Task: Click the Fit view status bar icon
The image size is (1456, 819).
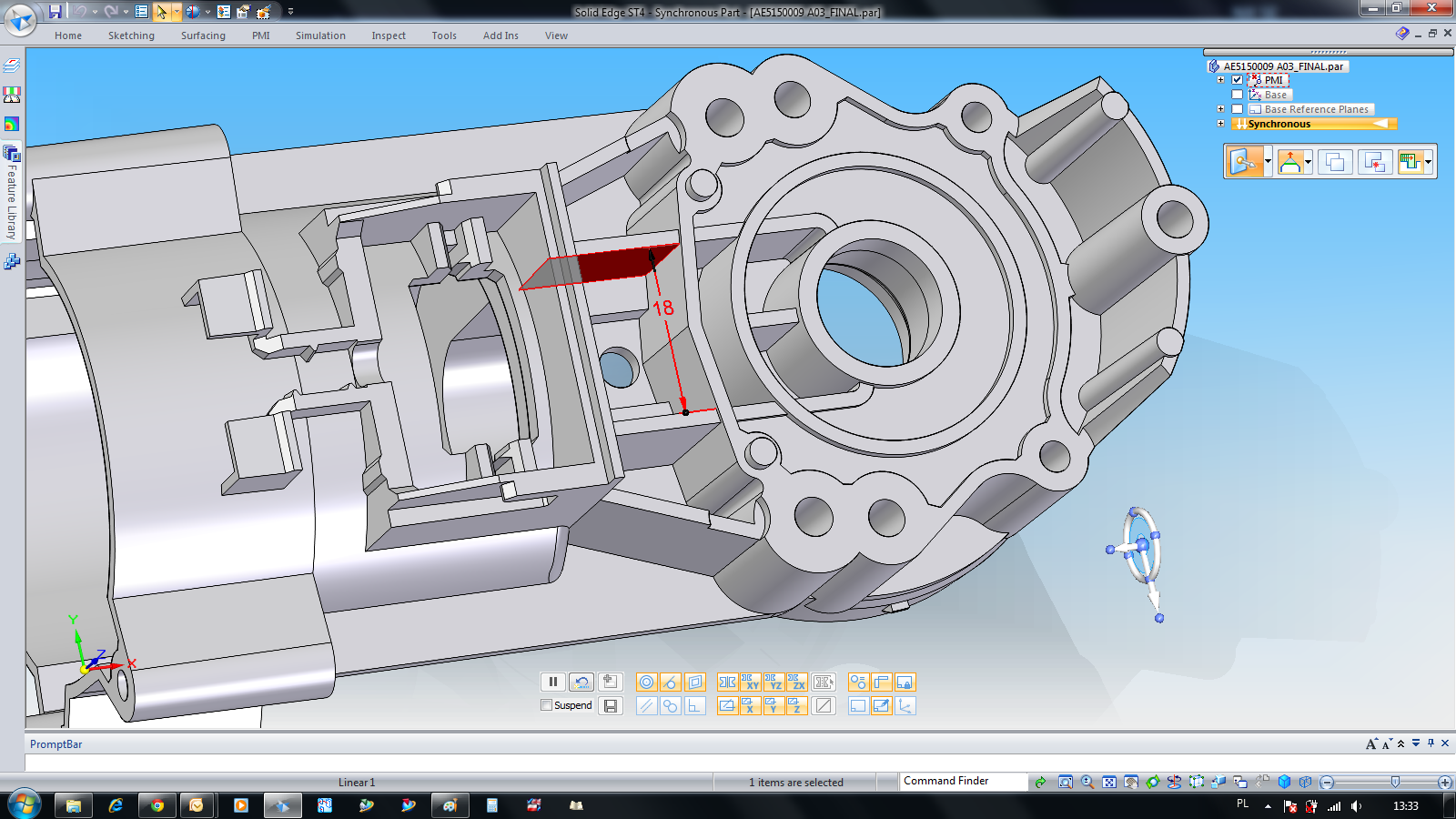Action: point(1109,782)
